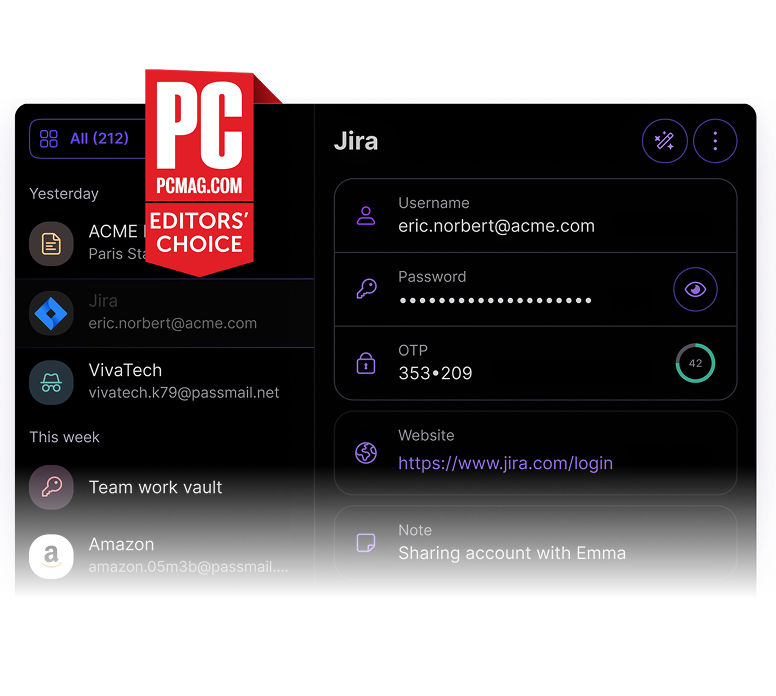Select the ACME note item icon
Viewport: 776px width, 696px height.
pyautogui.click(x=51, y=243)
